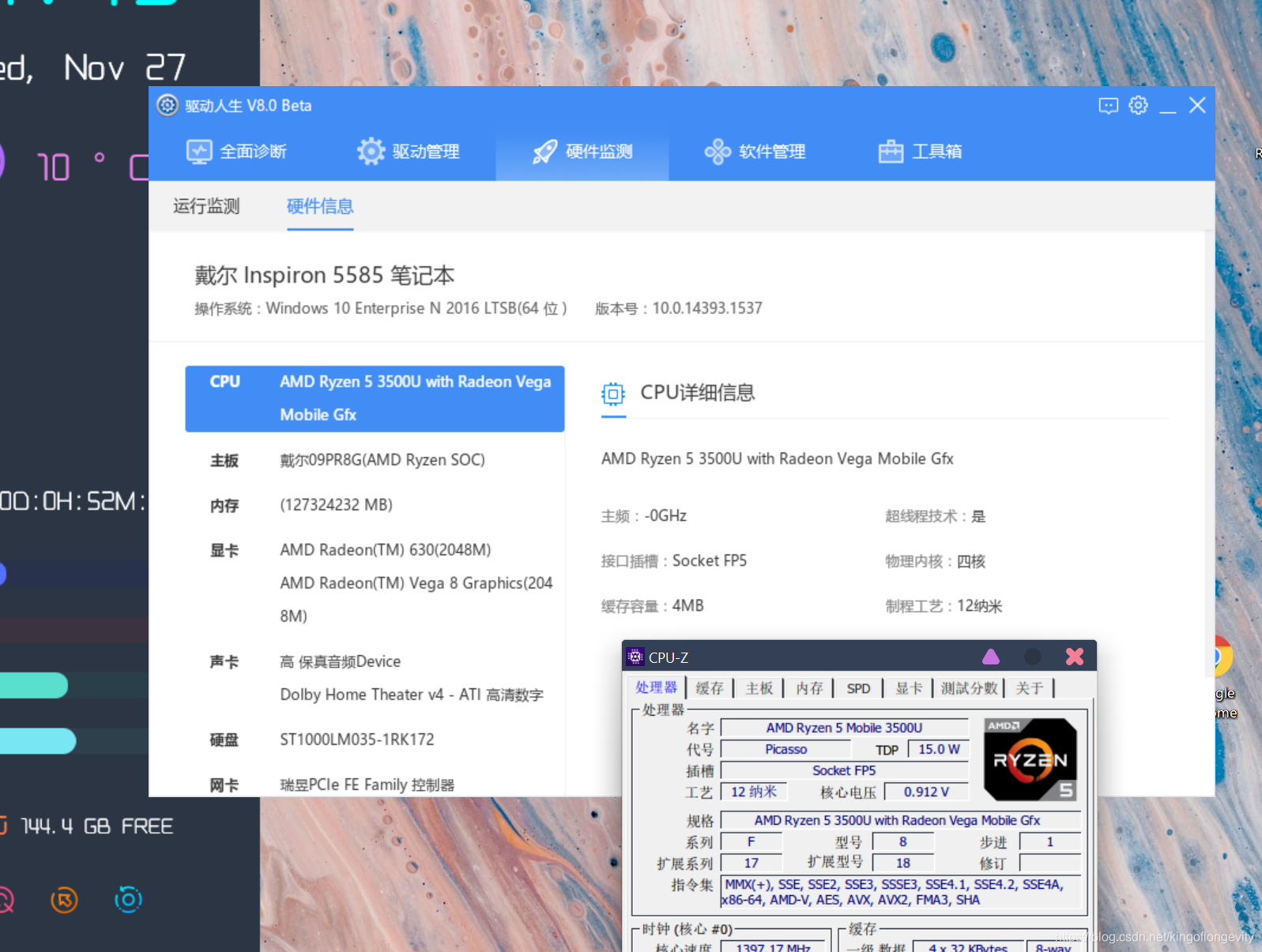Viewport: 1262px width, 952px height.
Task: Select 硬件信息 subtab
Action: tap(320, 206)
